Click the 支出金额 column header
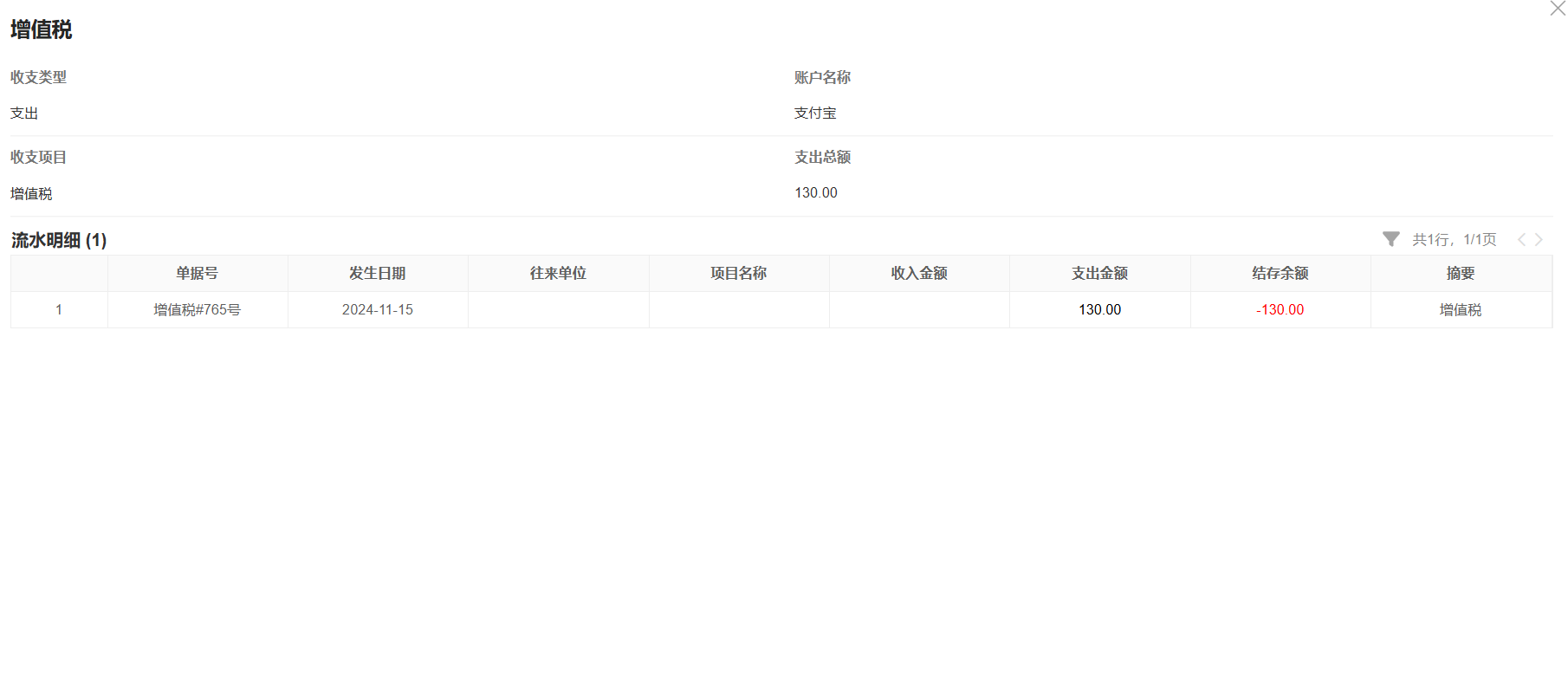 tap(1099, 274)
